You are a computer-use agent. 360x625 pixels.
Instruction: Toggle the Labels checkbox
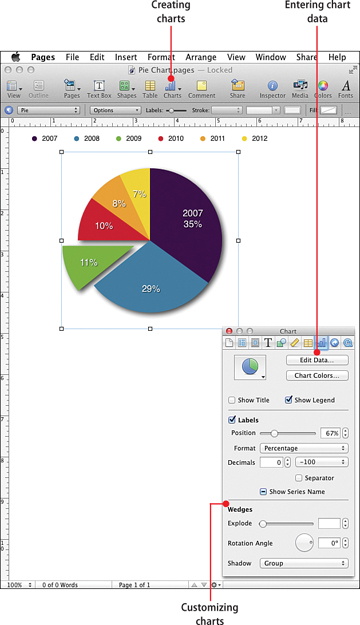tap(232, 420)
